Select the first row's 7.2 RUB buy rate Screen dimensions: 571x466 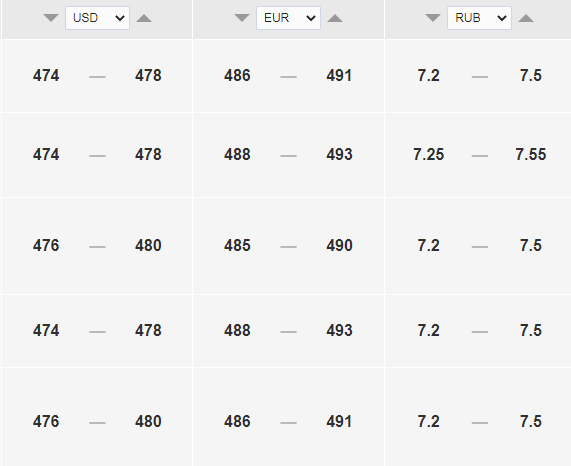[x=429, y=76]
